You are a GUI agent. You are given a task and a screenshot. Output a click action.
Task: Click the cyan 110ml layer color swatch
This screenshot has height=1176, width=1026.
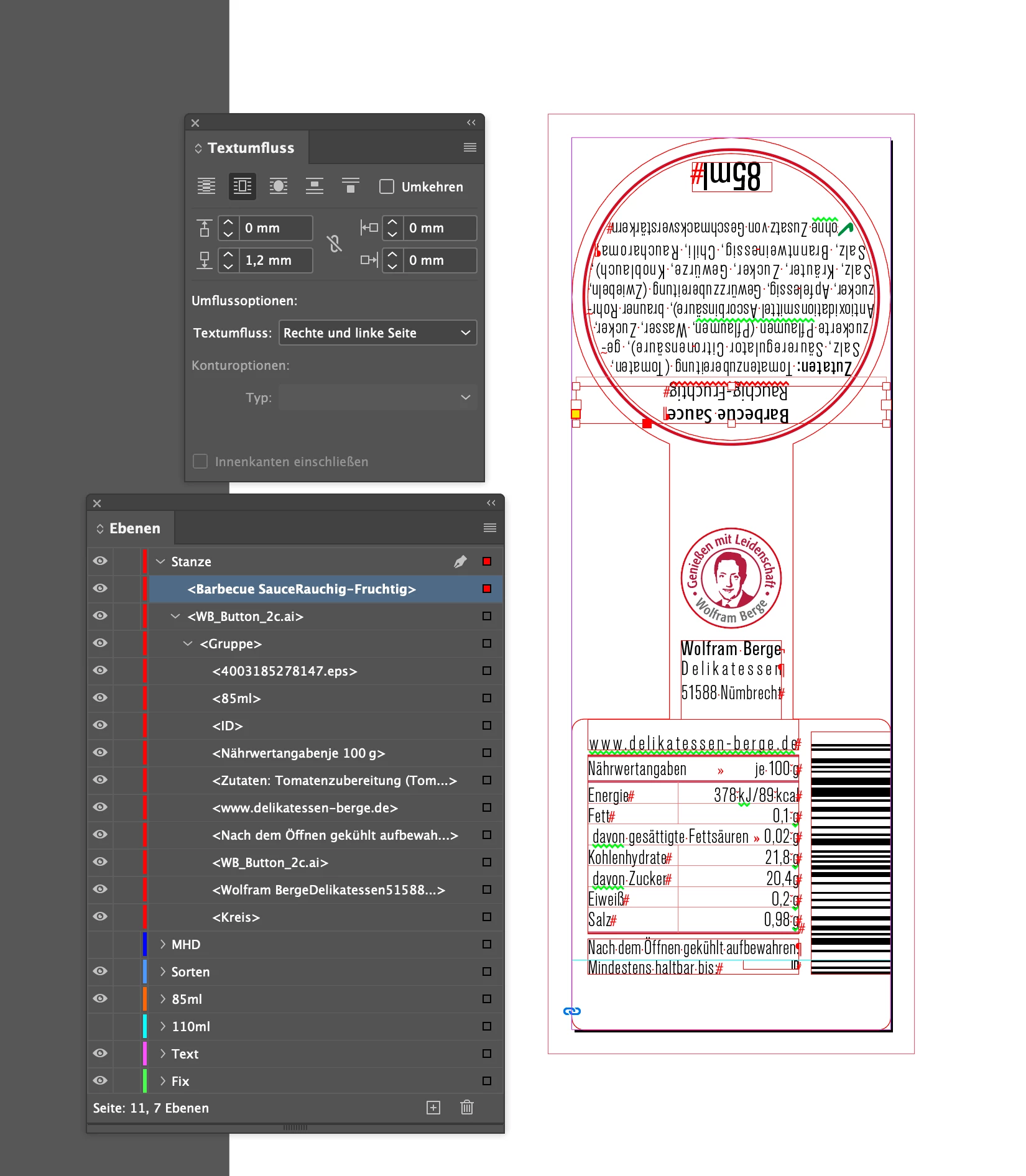tap(144, 1026)
